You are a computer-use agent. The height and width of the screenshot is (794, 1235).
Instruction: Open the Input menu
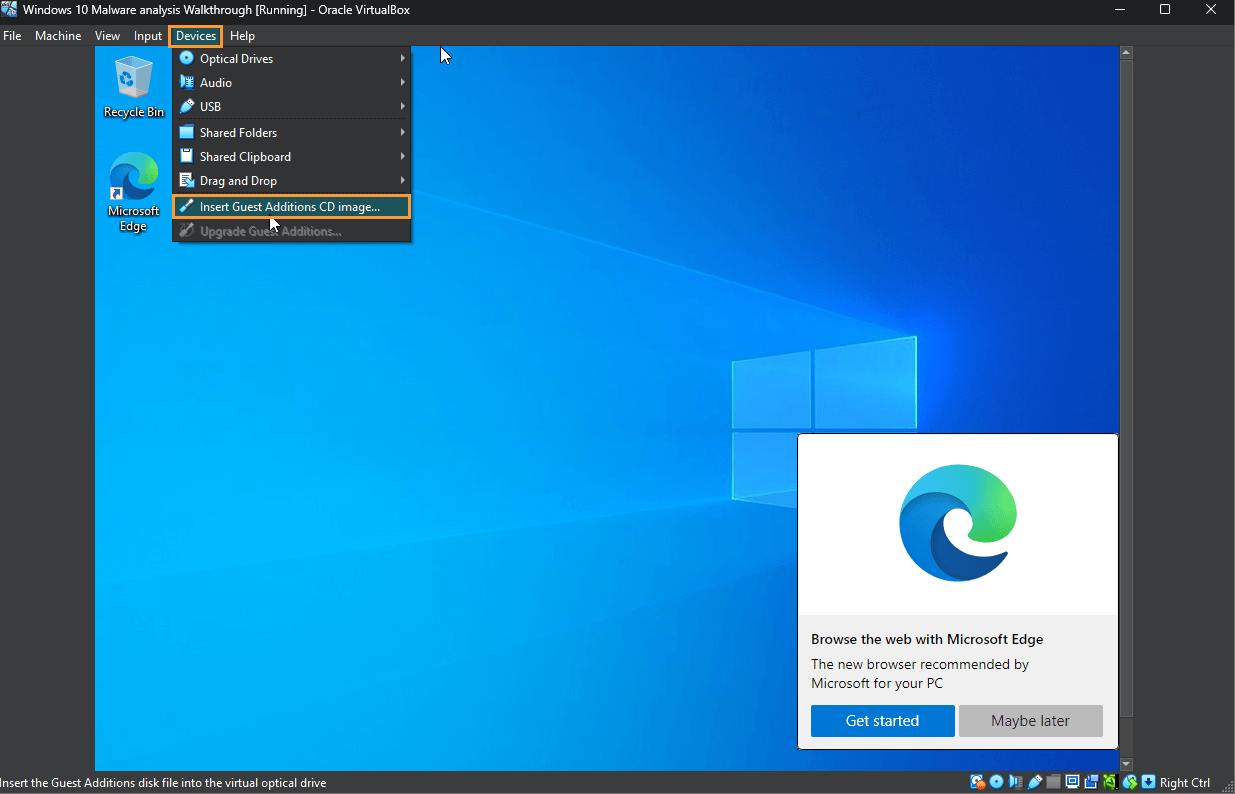pyautogui.click(x=148, y=36)
